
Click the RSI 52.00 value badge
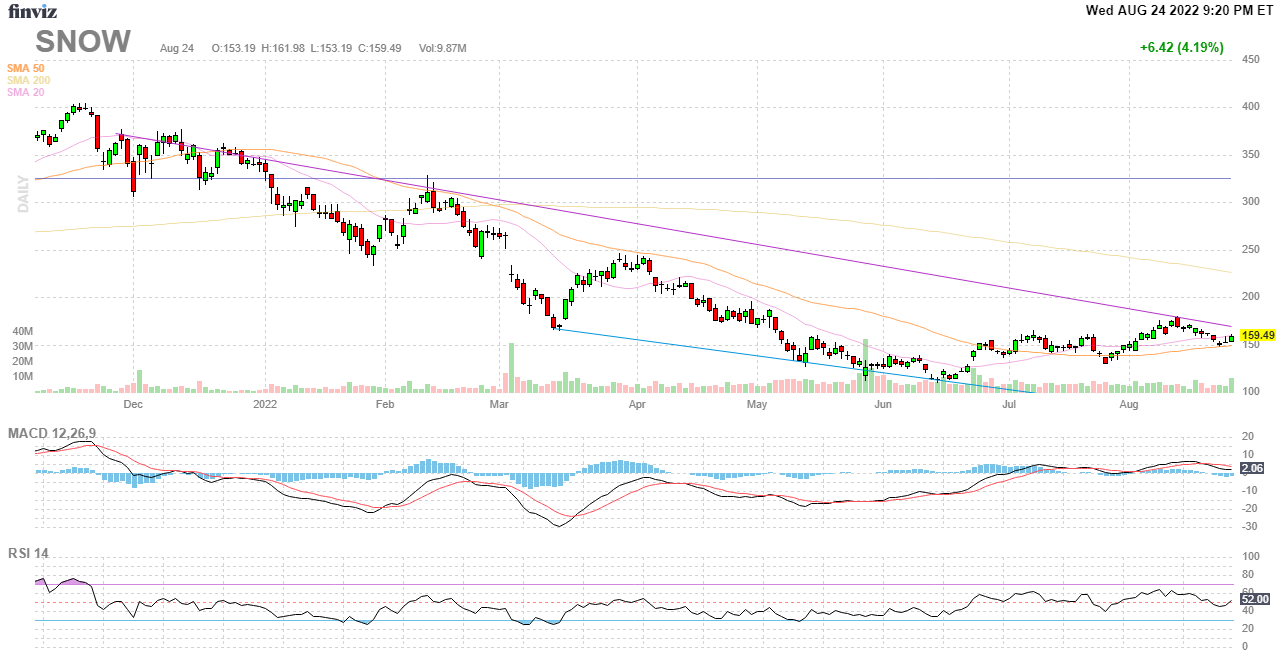pyautogui.click(x=1254, y=599)
